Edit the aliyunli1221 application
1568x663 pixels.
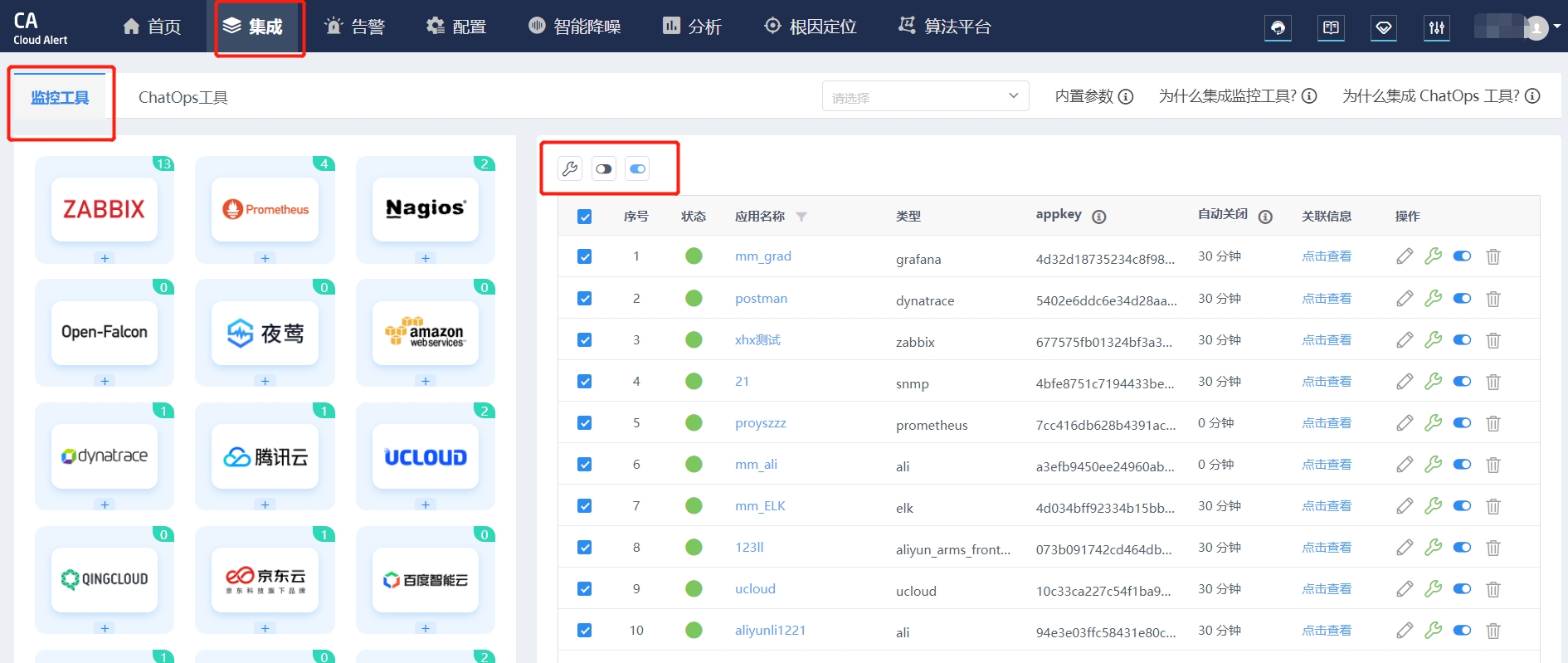1405,630
